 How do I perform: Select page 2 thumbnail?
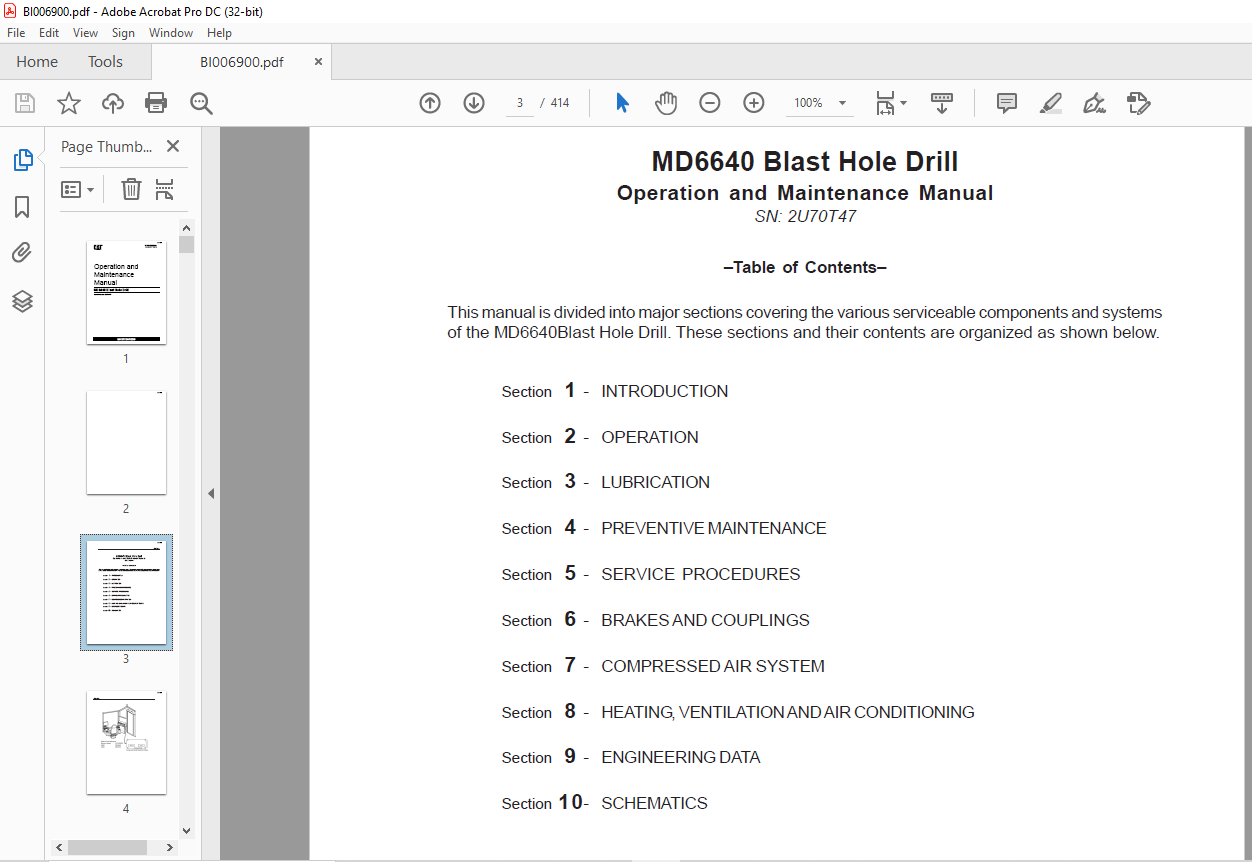point(126,442)
